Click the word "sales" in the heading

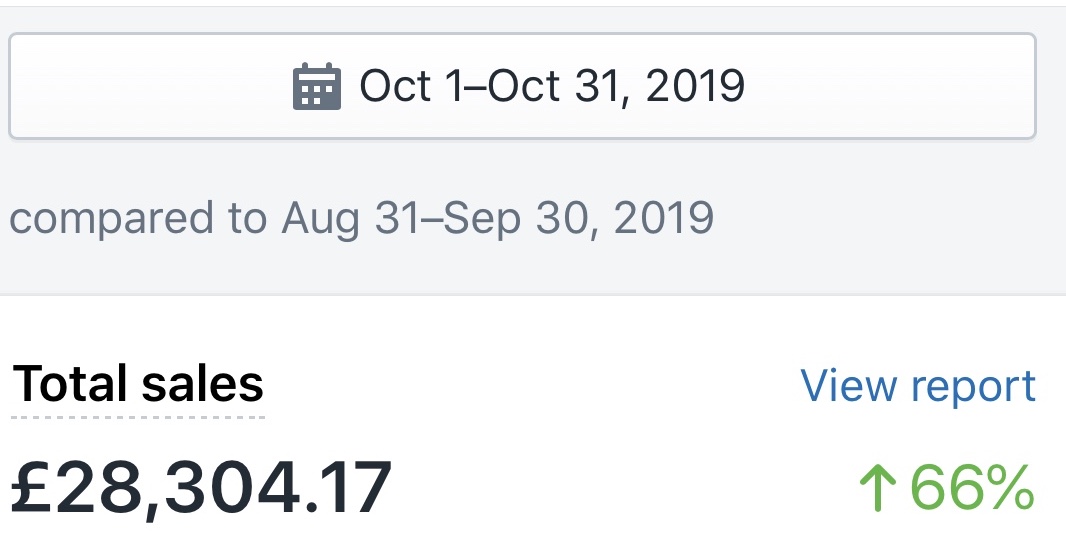click(x=203, y=384)
